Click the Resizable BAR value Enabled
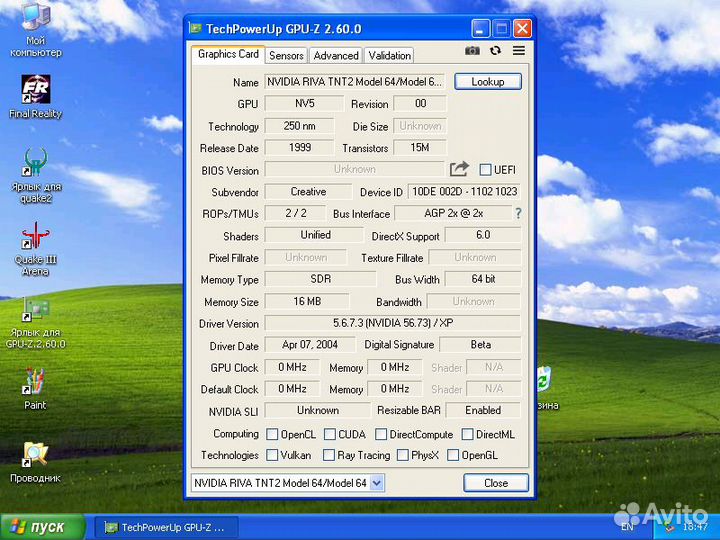Image resolution: width=720 pixels, height=540 pixels. tap(483, 410)
